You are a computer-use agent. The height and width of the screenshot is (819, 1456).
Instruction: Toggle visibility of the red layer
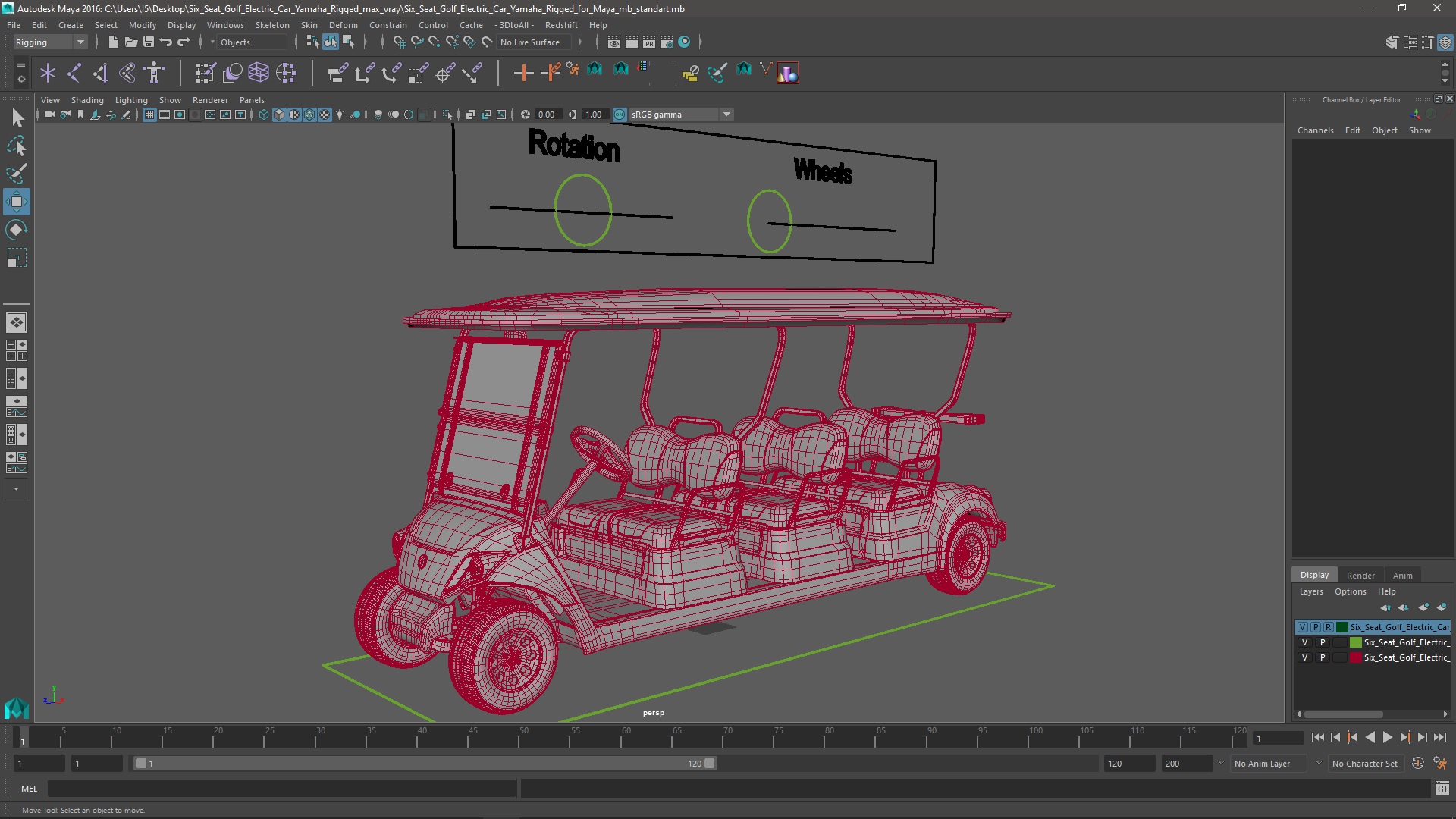tap(1304, 657)
